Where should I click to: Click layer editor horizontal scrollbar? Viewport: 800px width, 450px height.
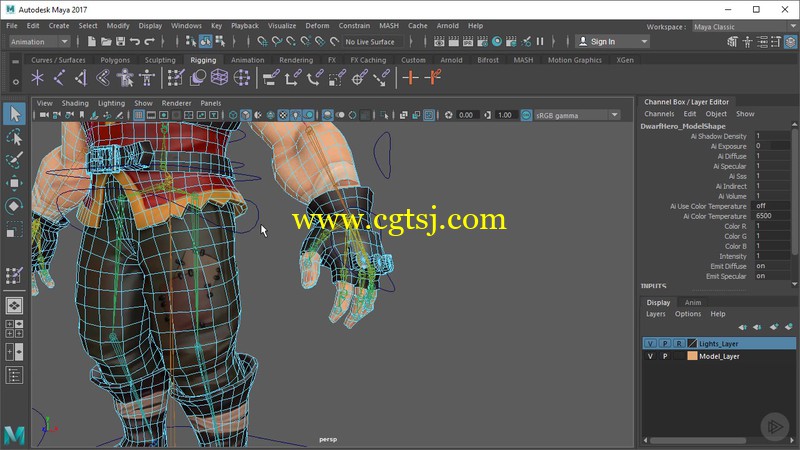point(697,440)
